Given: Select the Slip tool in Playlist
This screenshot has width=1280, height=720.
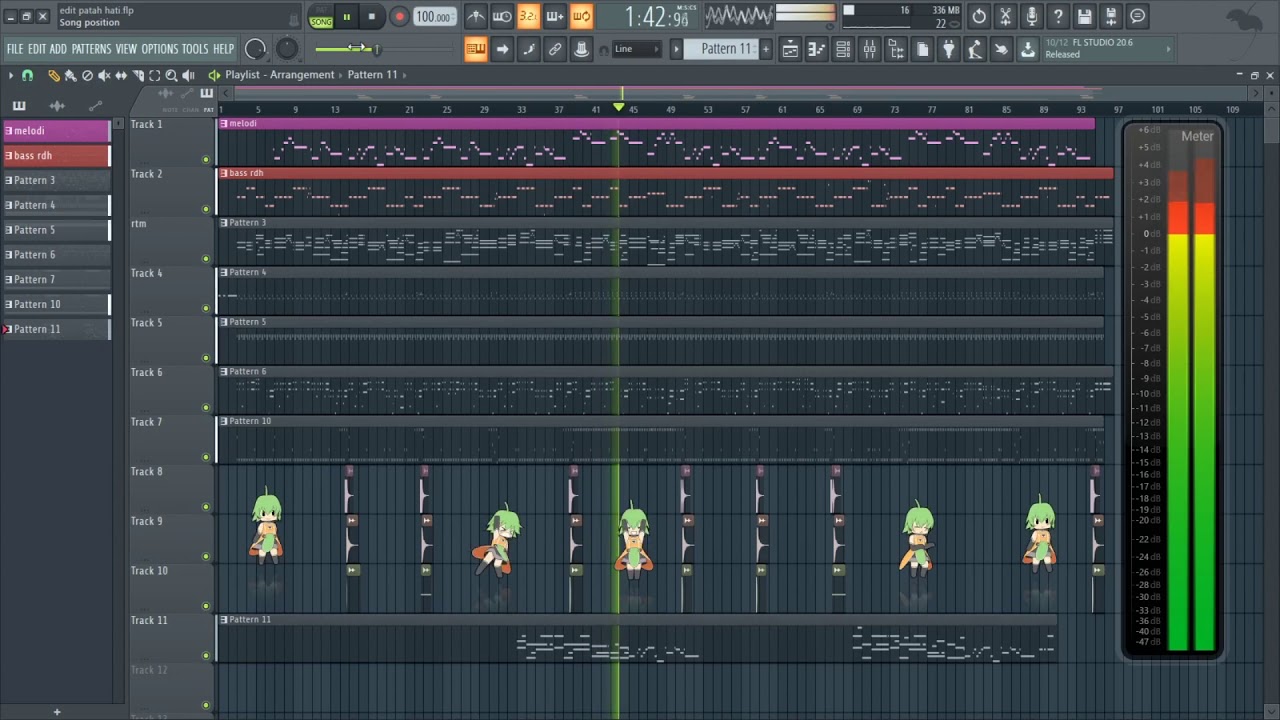Looking at the screenshot, I should pos(121,75).
